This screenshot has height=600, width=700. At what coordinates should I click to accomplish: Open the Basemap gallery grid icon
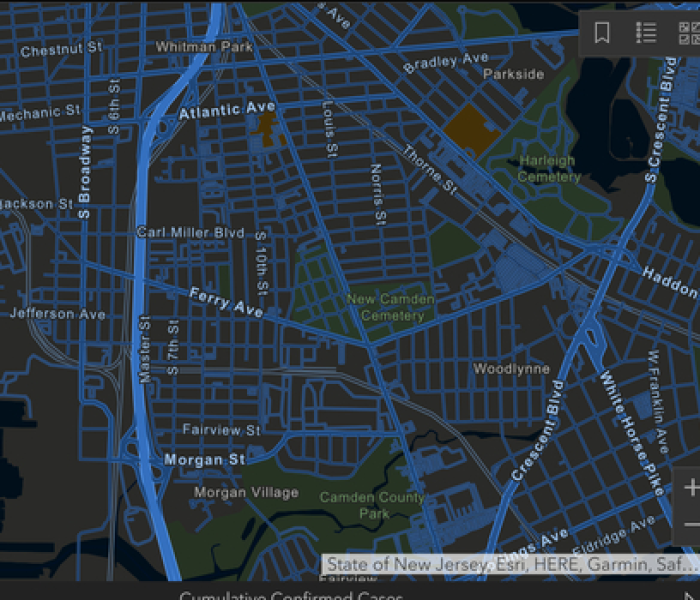(689, 33)
